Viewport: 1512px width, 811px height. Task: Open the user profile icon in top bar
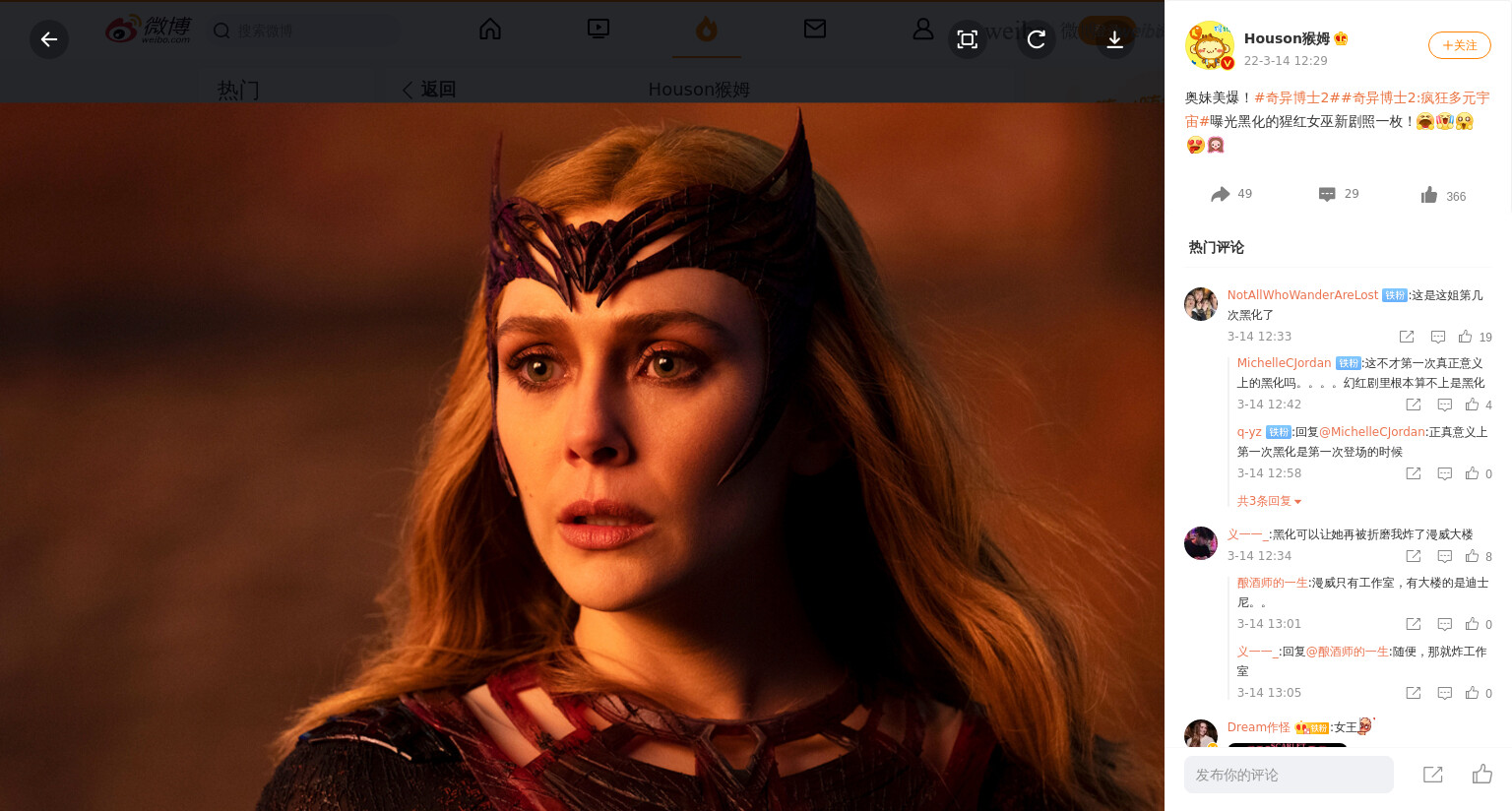tap(923, 30)
